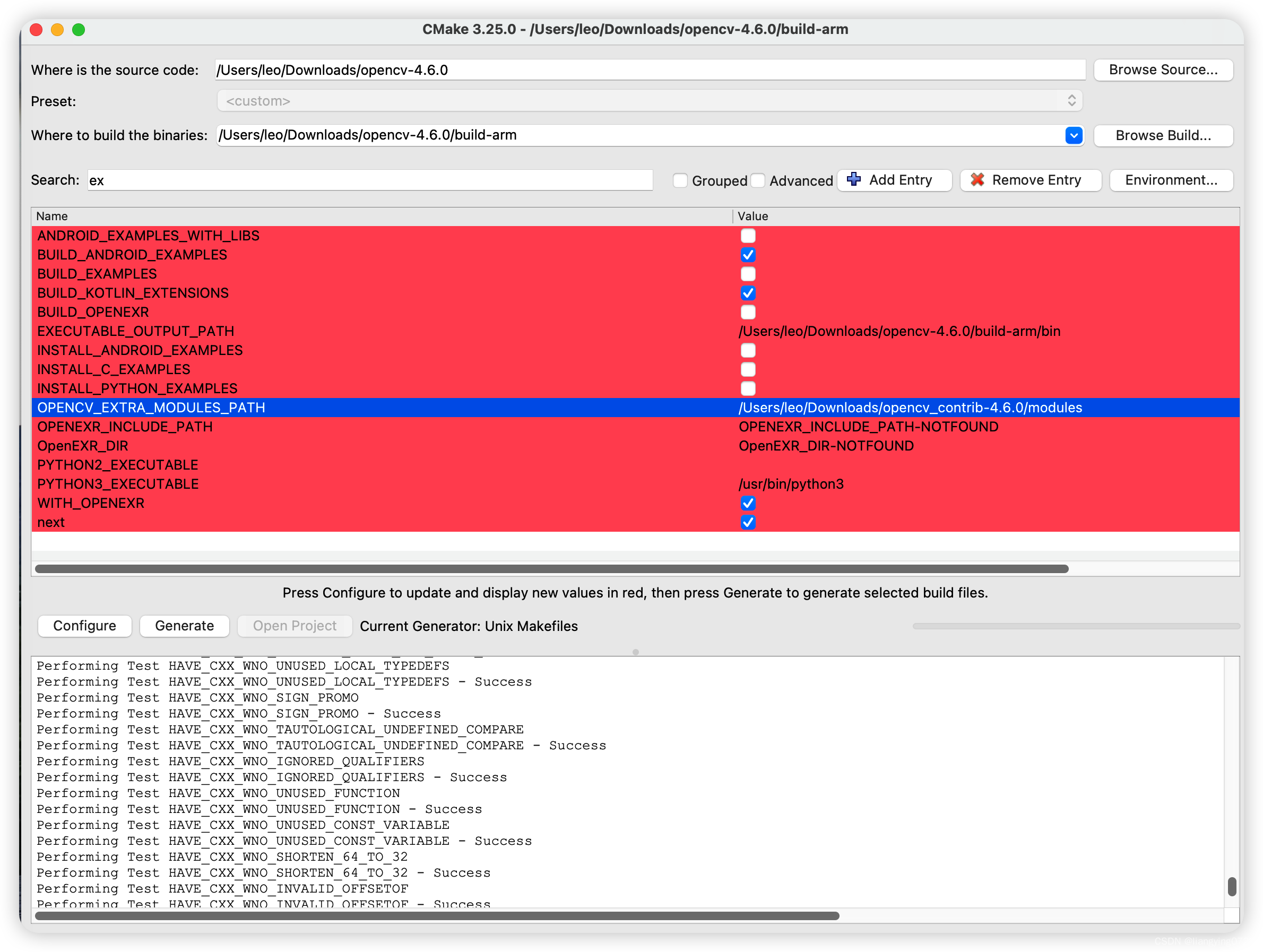Disable the BUILD_ANDROID_EXAMPLES checkbox
Image resolution: width=1263 pixels, height=952 pixels.
748,255
